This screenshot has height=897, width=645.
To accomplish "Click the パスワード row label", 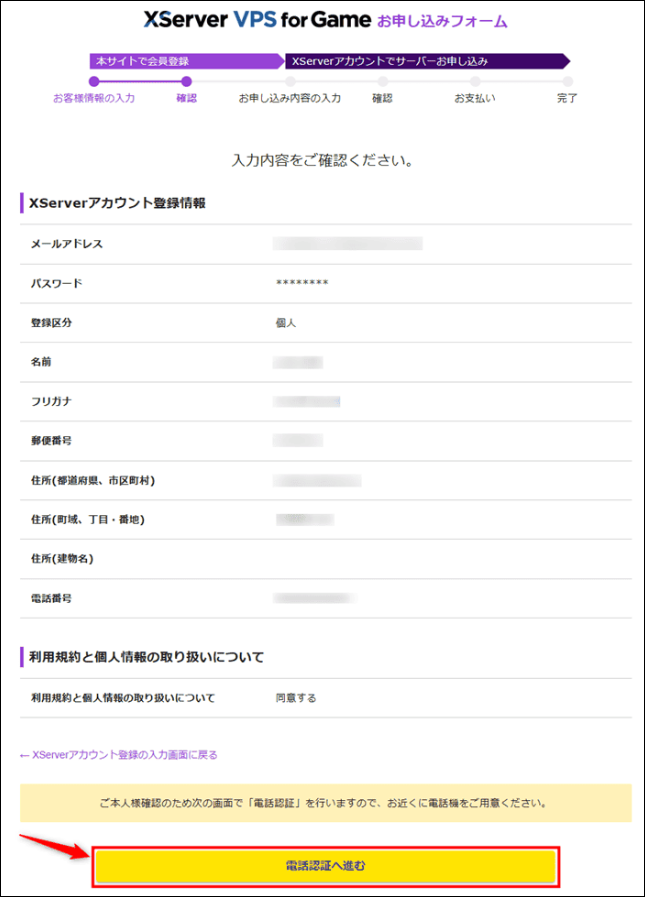I will [57, 283].
